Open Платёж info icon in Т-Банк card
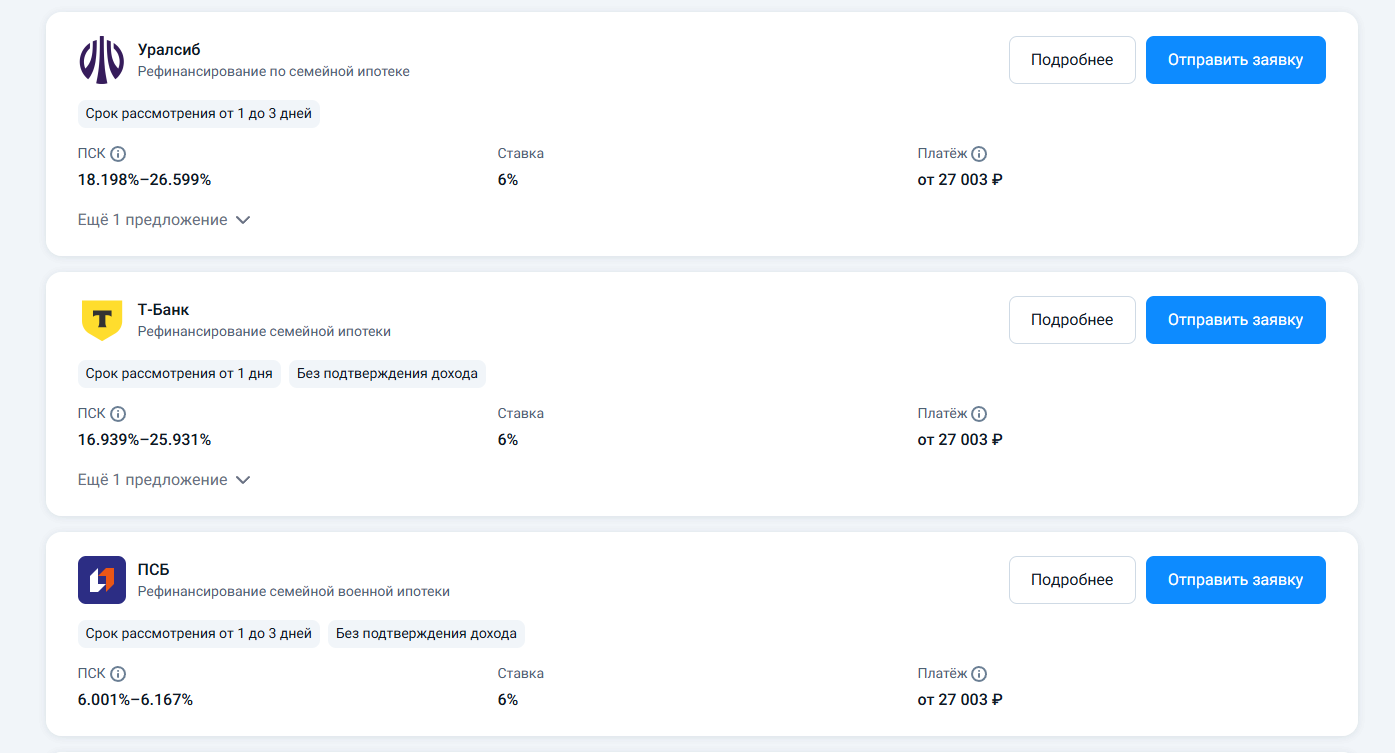This screenshot has height=753, width=1395. pos(979,414)
